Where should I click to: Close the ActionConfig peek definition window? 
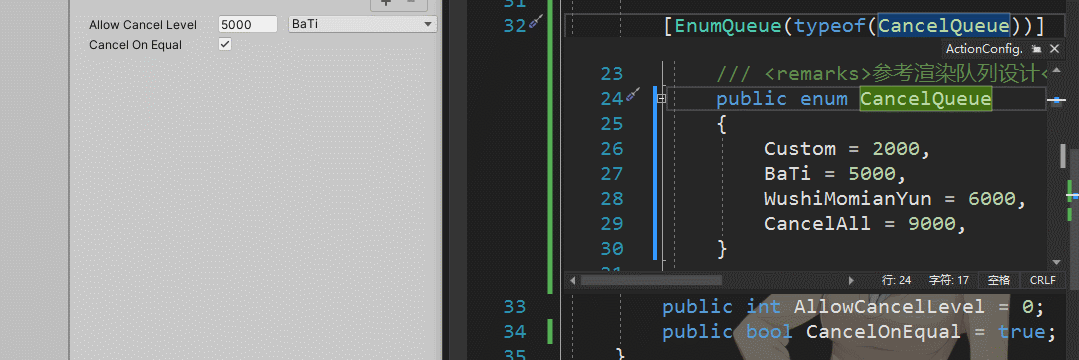(1054, 49)
